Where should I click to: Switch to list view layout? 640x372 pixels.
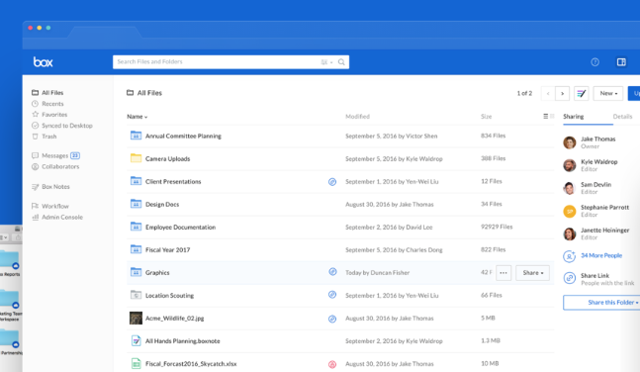tap(545, 116)
